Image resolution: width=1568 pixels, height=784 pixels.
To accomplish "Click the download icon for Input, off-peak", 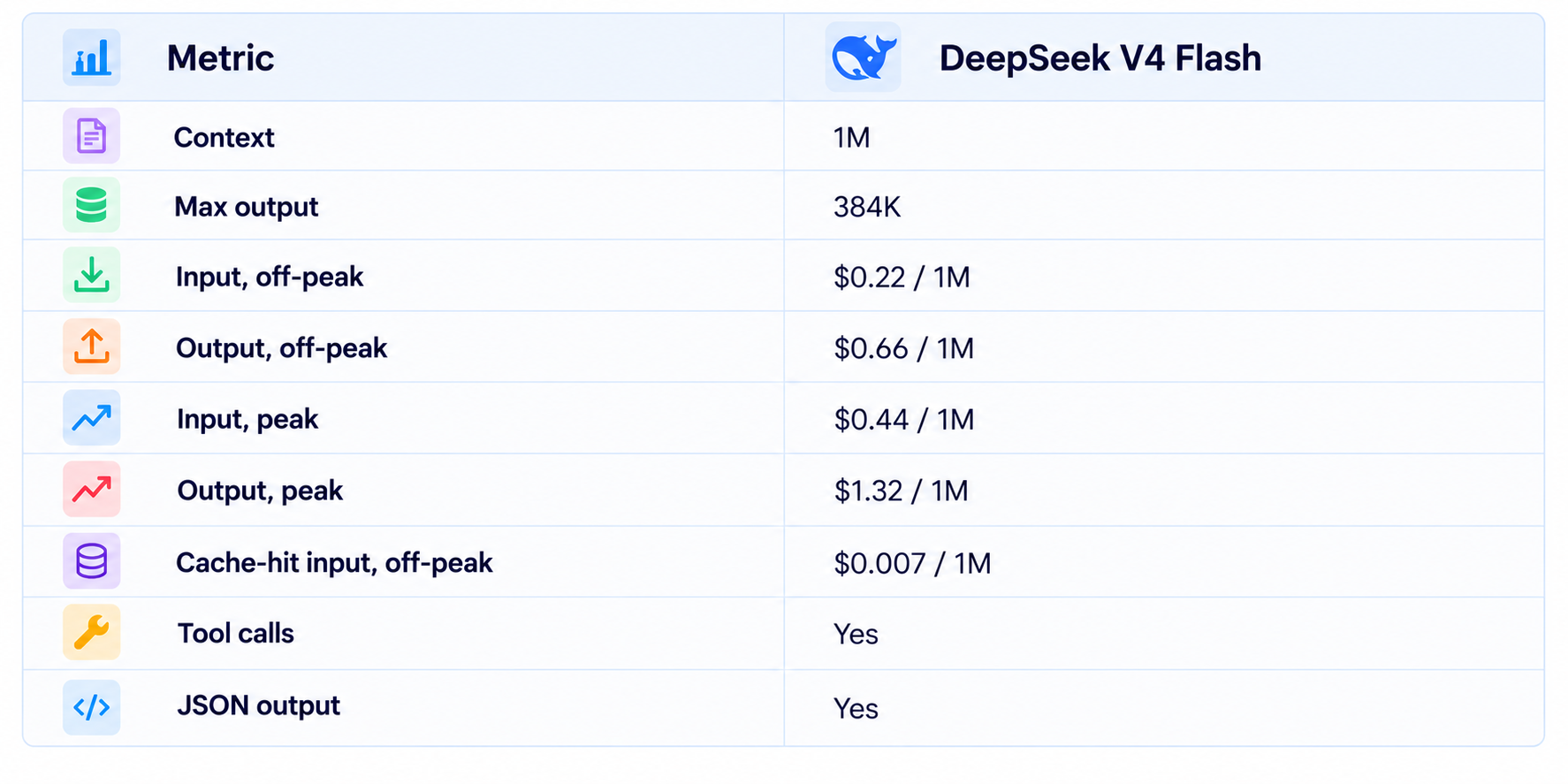I will tap(91, 276).
